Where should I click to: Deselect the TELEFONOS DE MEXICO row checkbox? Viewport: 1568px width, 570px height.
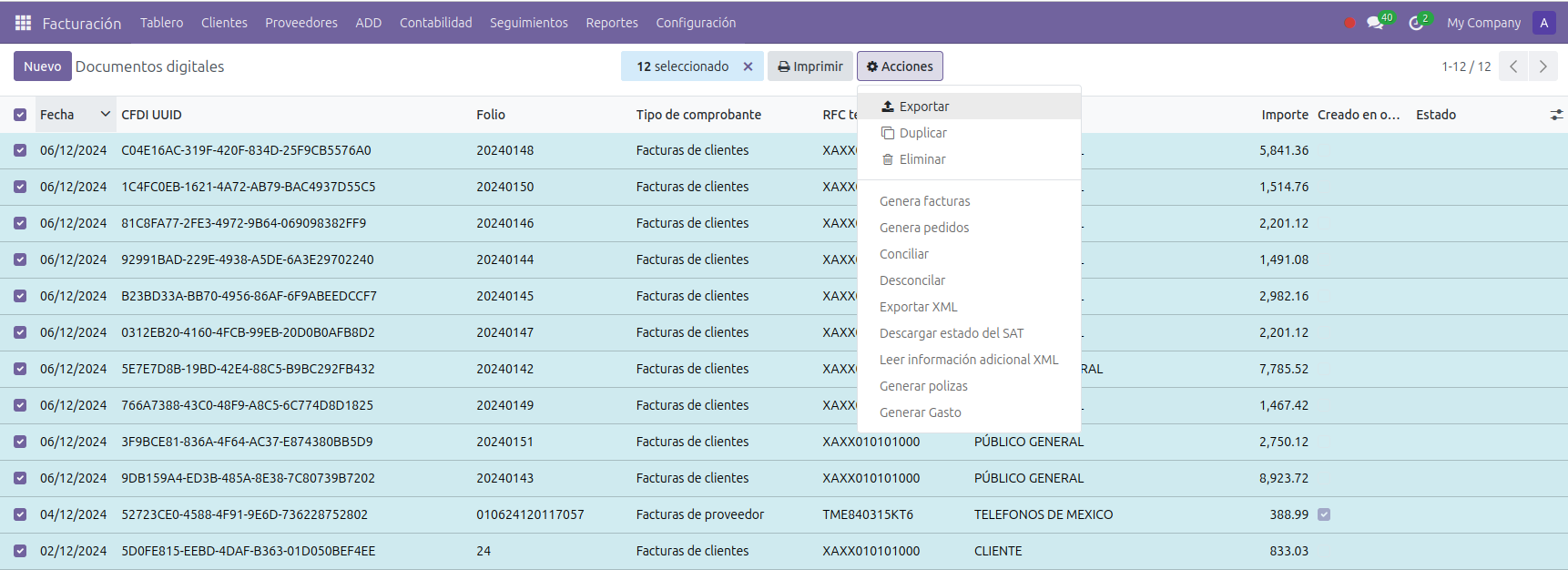point(20,514)
